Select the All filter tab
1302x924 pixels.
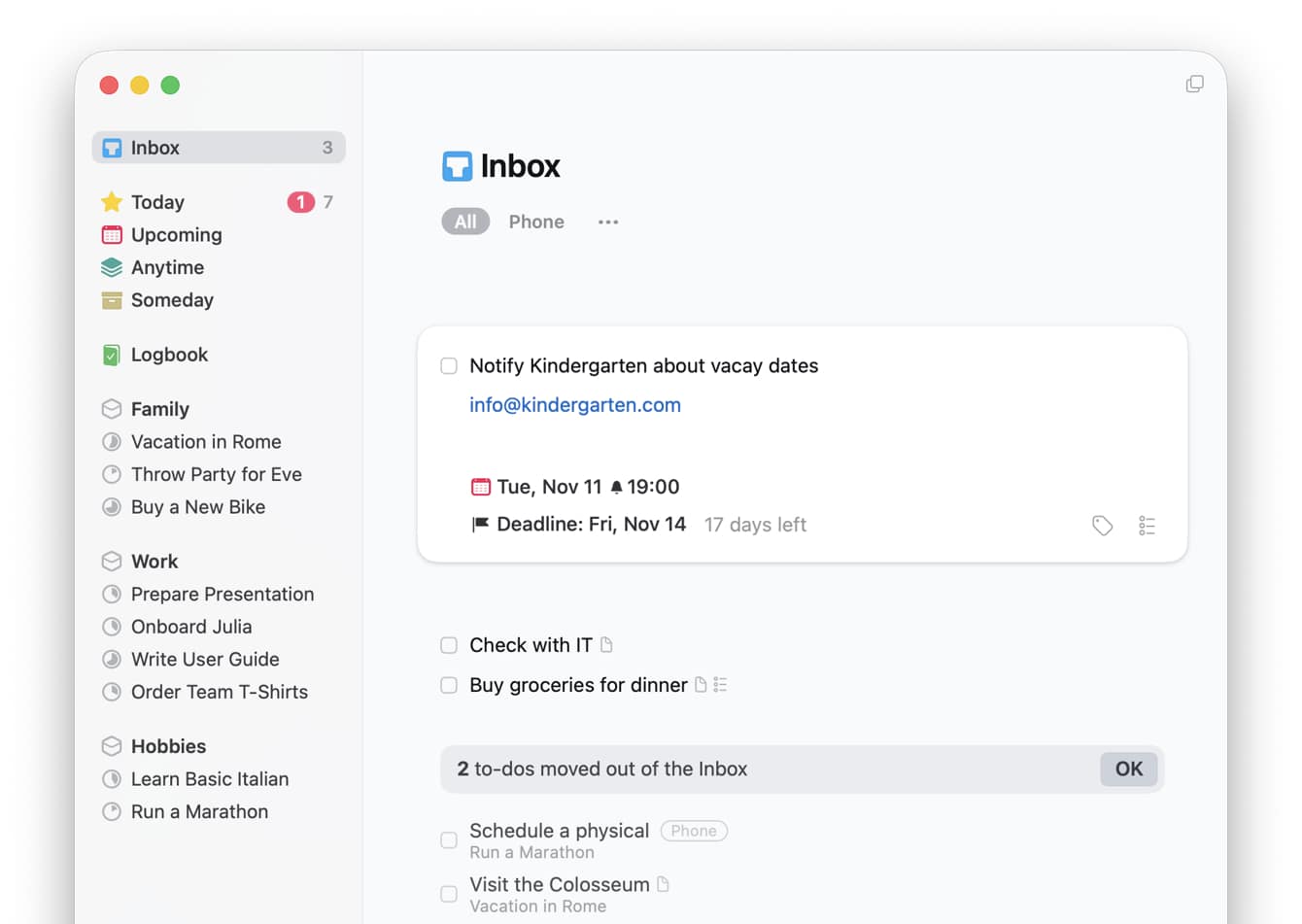[x=464, y=222]
